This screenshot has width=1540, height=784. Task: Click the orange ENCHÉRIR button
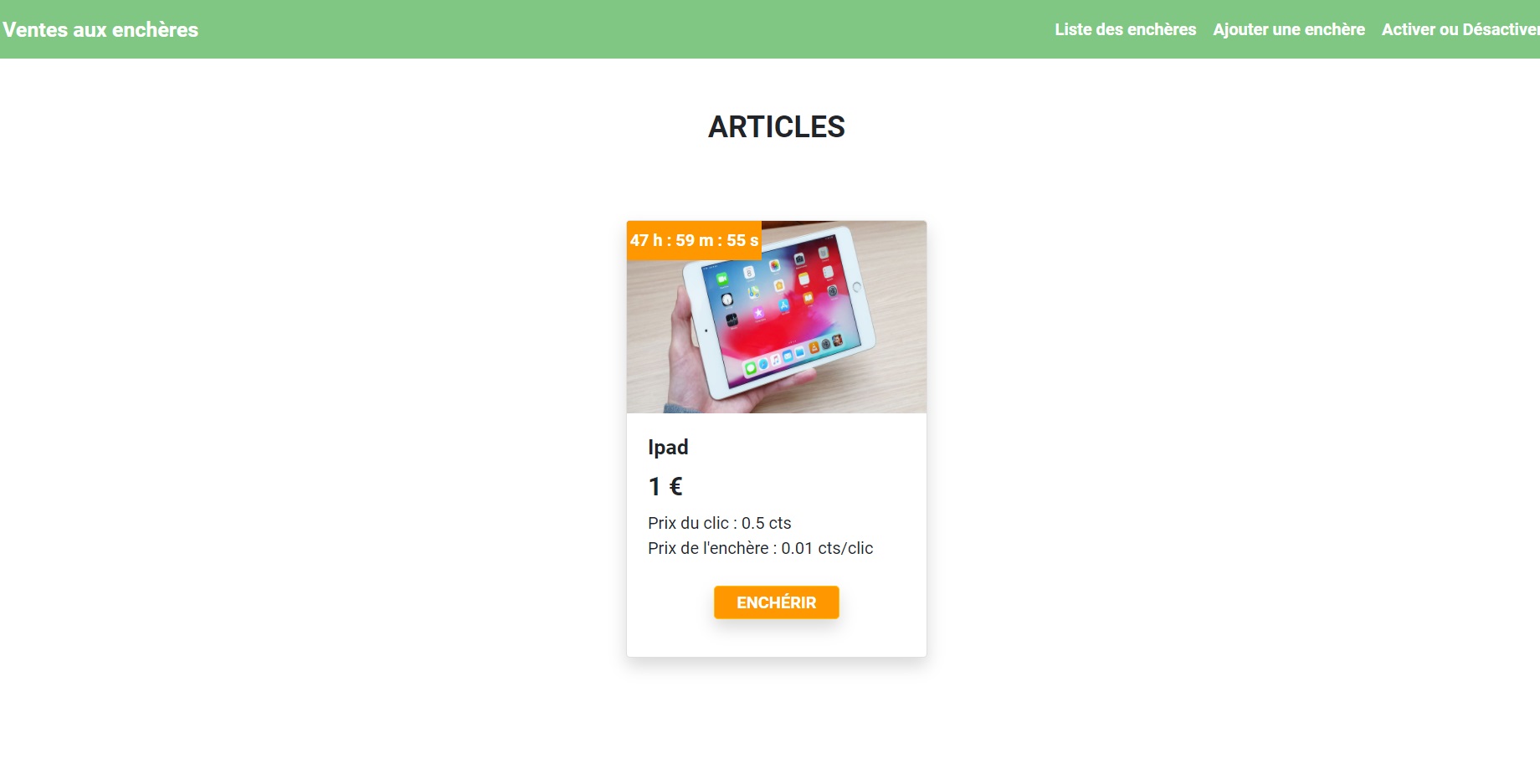776,602
